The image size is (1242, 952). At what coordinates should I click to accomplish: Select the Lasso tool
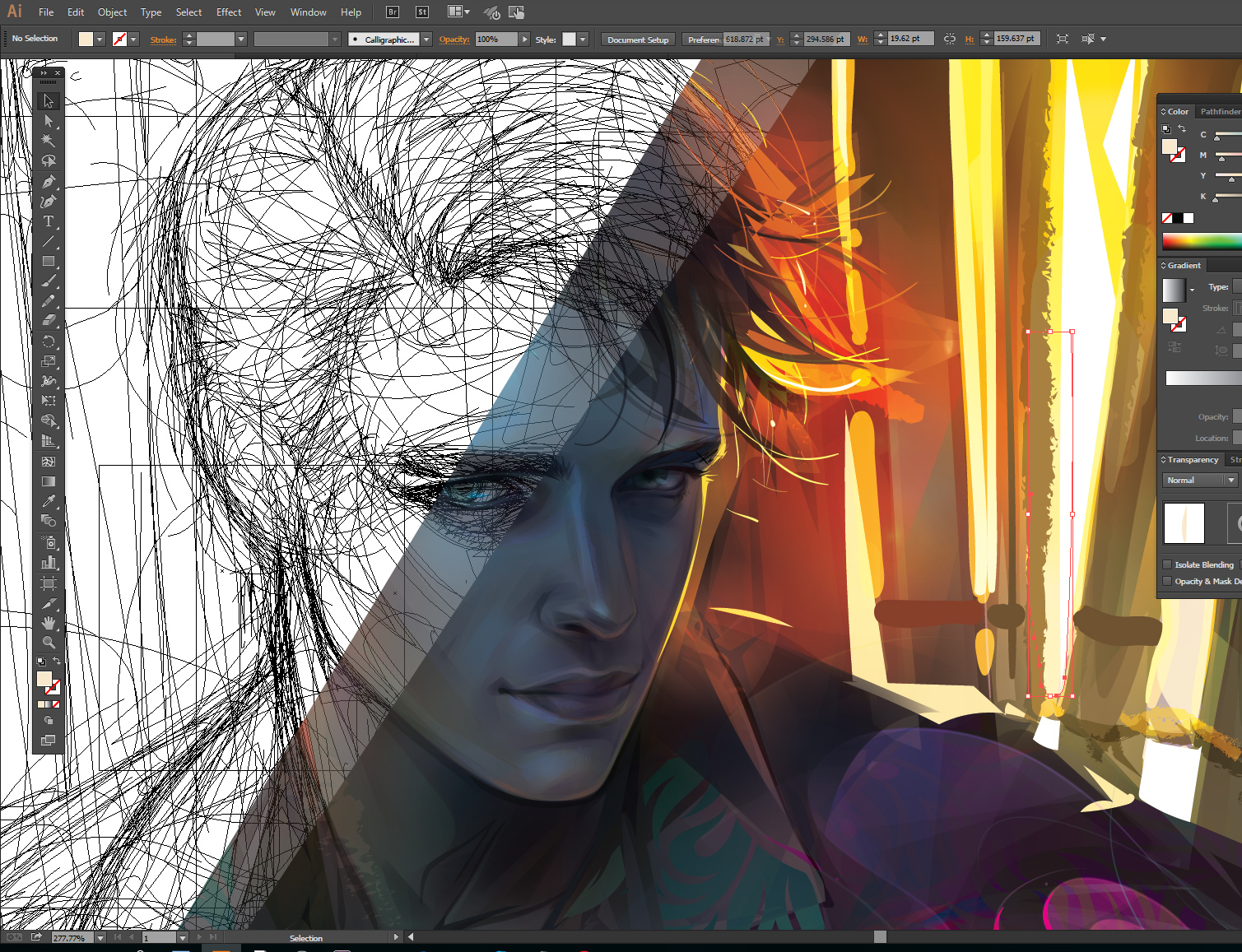click(x=49, y=161)
